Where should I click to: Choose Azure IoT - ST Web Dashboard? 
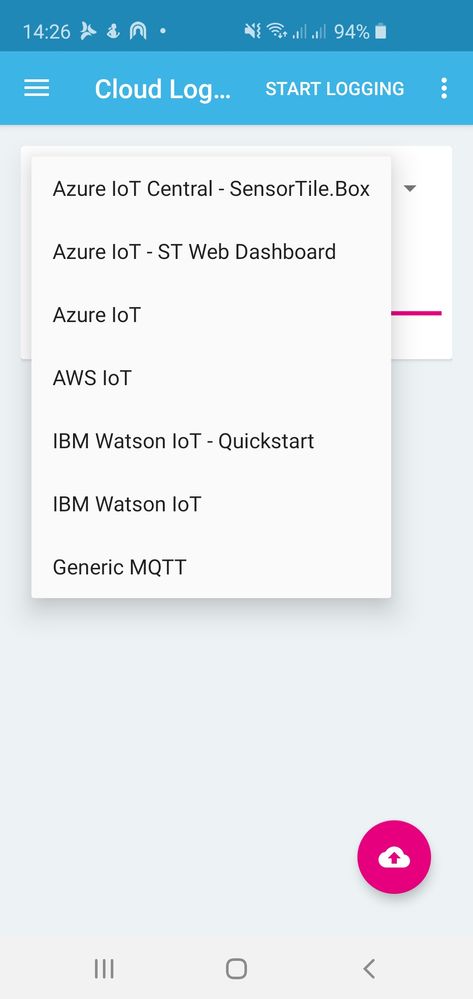(x=211, y=252)
